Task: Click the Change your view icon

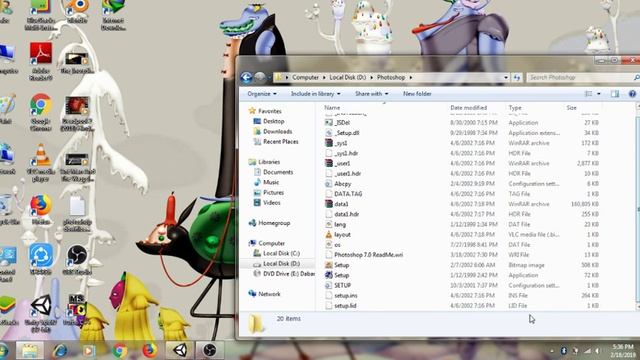Action: (x=589, y=94)
